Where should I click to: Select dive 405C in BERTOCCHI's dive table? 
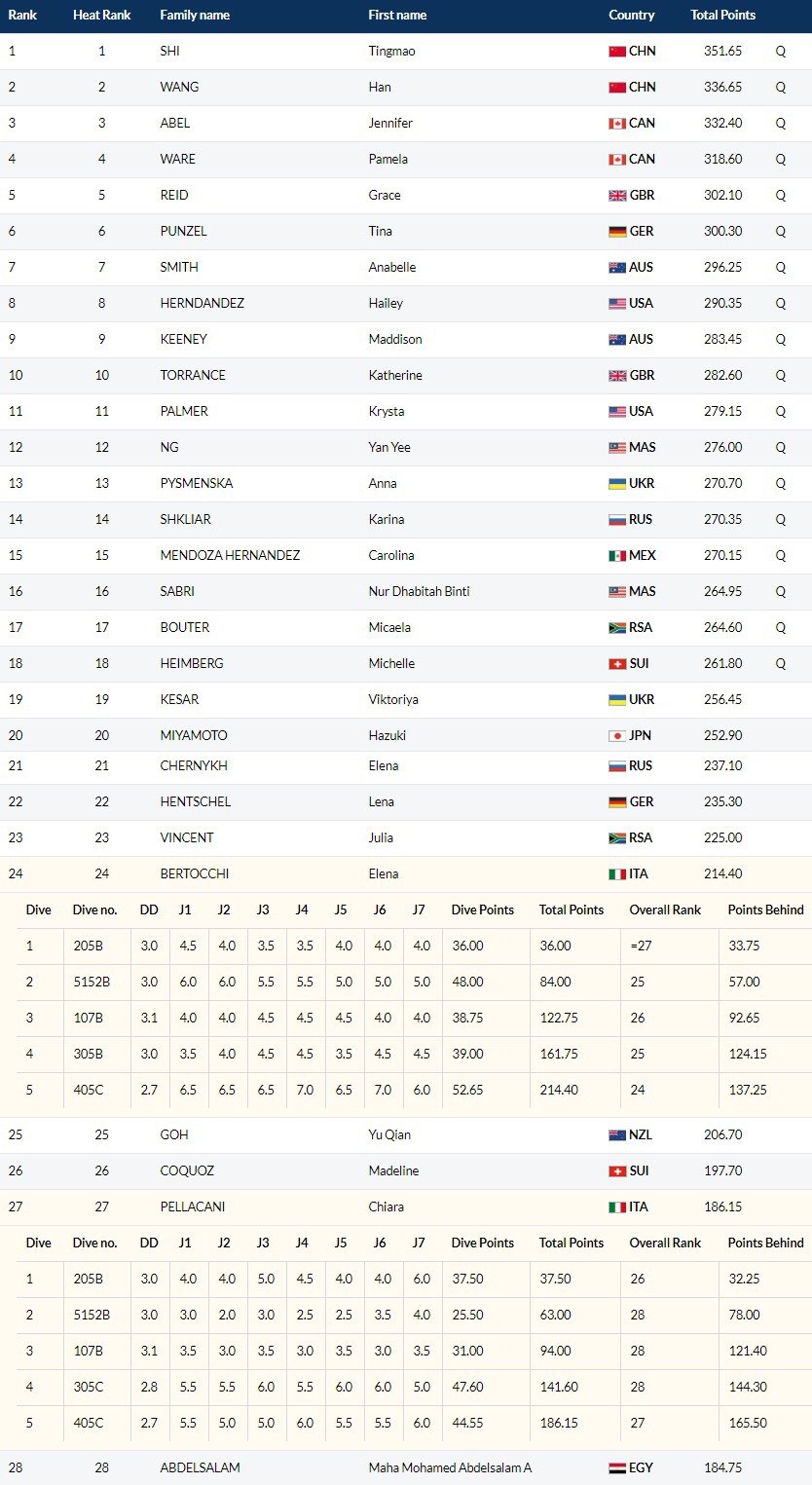point(88,1090)
